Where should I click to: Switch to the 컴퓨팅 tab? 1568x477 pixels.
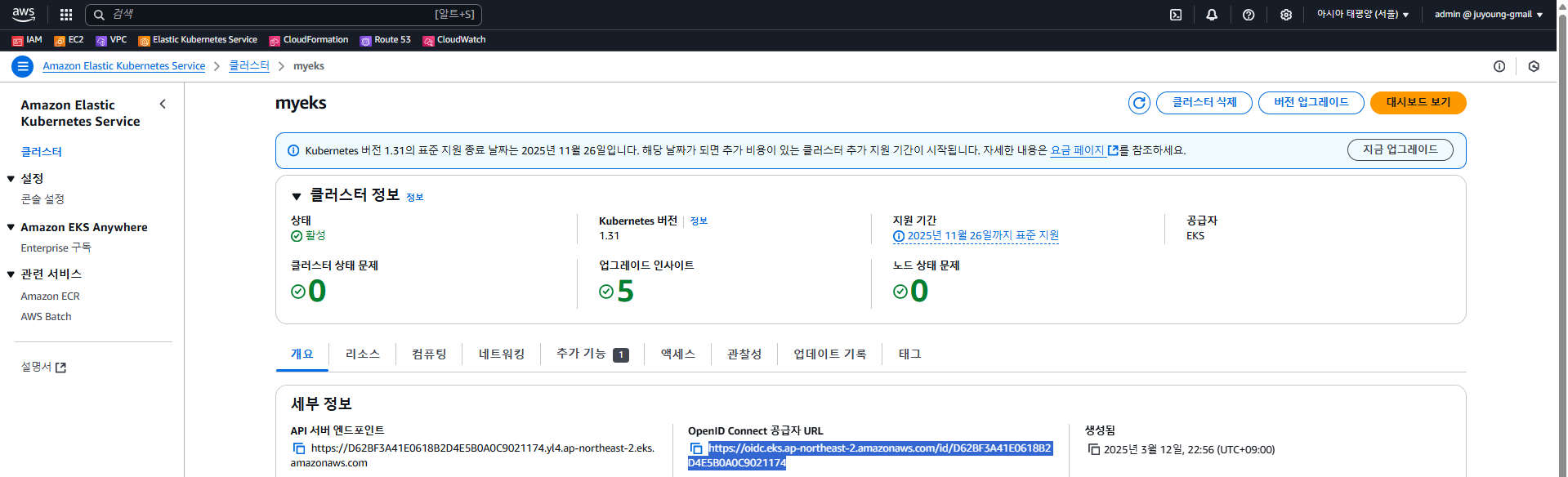tap(429, 354)
